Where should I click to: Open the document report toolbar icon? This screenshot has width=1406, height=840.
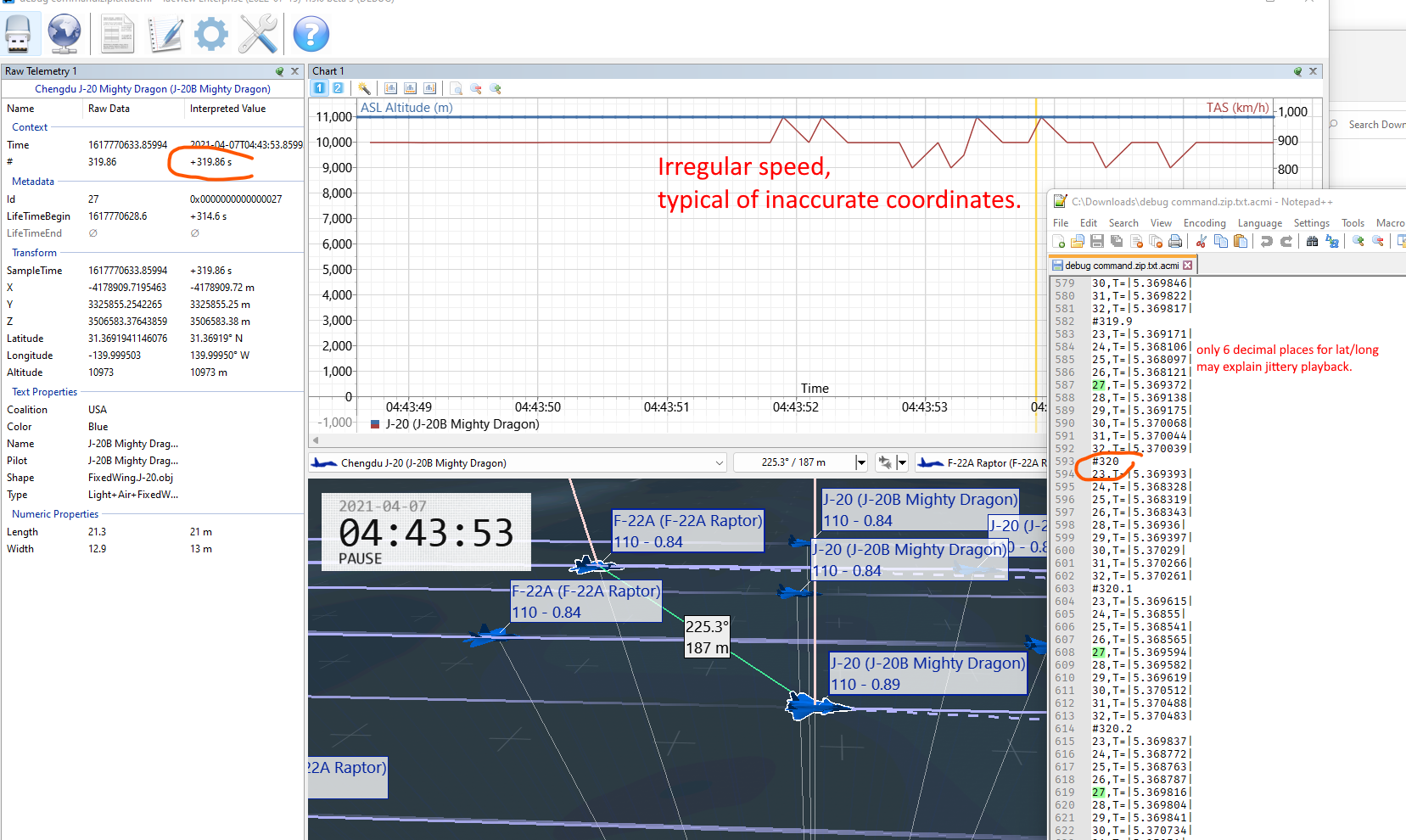[117, 34]
